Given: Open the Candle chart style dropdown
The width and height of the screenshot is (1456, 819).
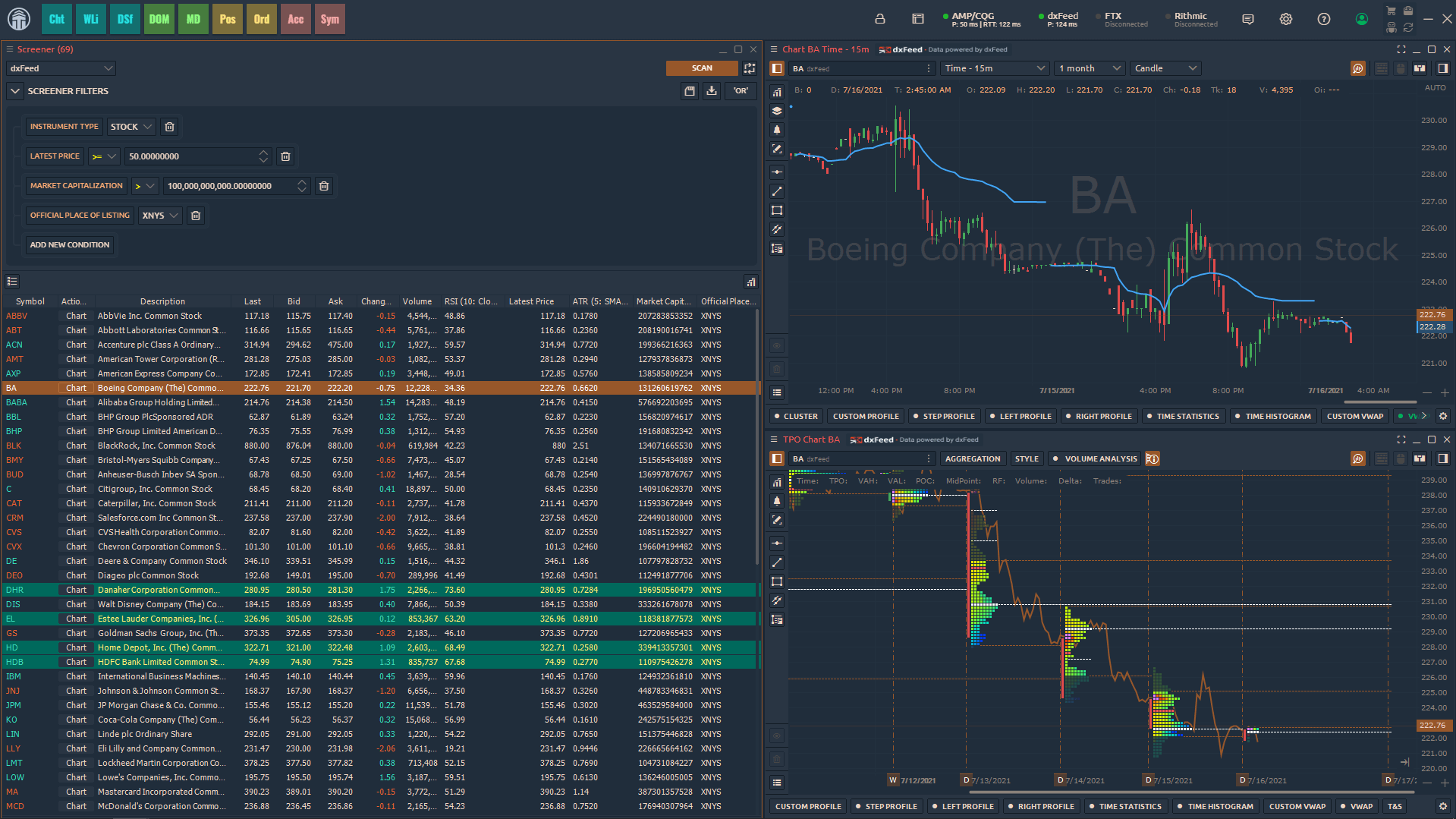Looking at the screenshot, I should (1165, 68).
